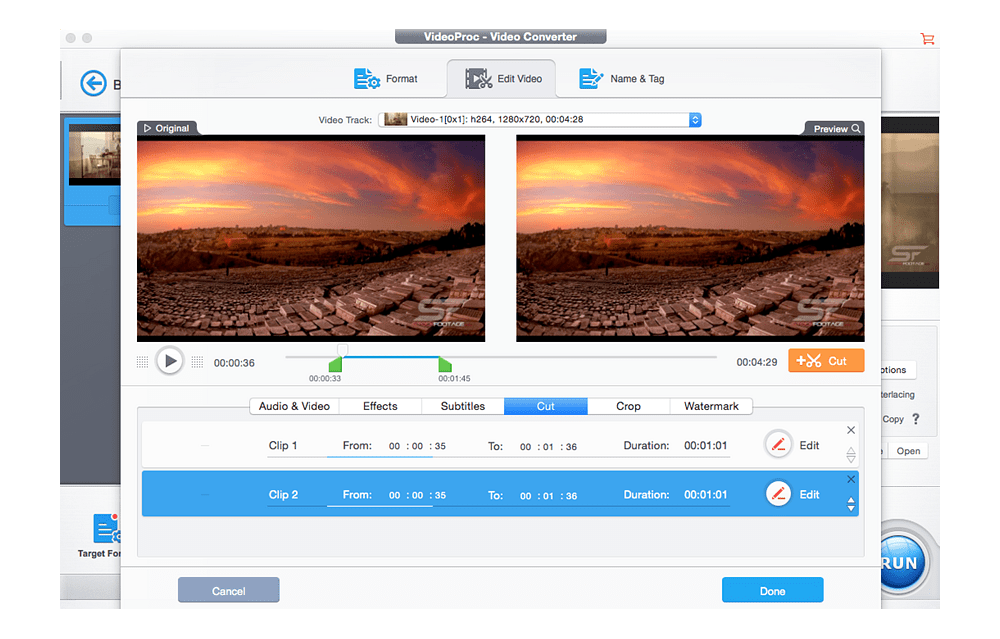Click the Edit label of Clip 2

click(809, 494)
